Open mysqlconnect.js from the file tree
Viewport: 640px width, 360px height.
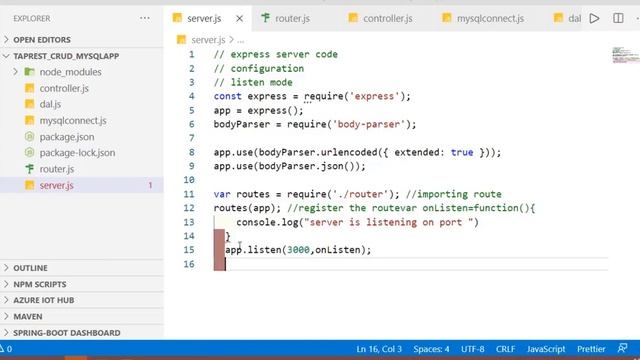73,120
